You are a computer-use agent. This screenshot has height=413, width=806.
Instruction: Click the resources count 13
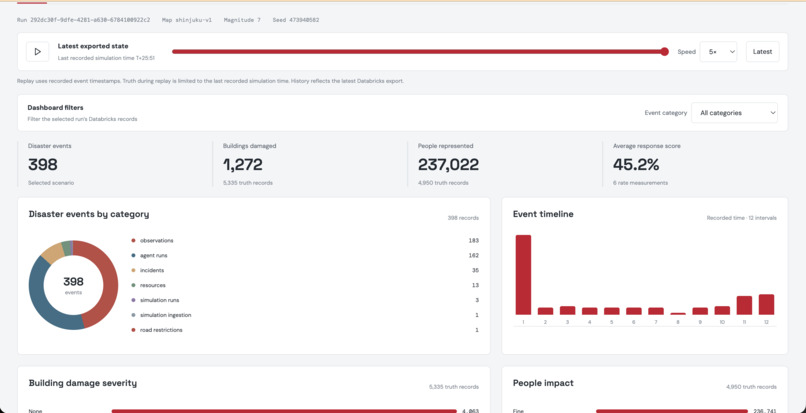(x=475, y=285)
